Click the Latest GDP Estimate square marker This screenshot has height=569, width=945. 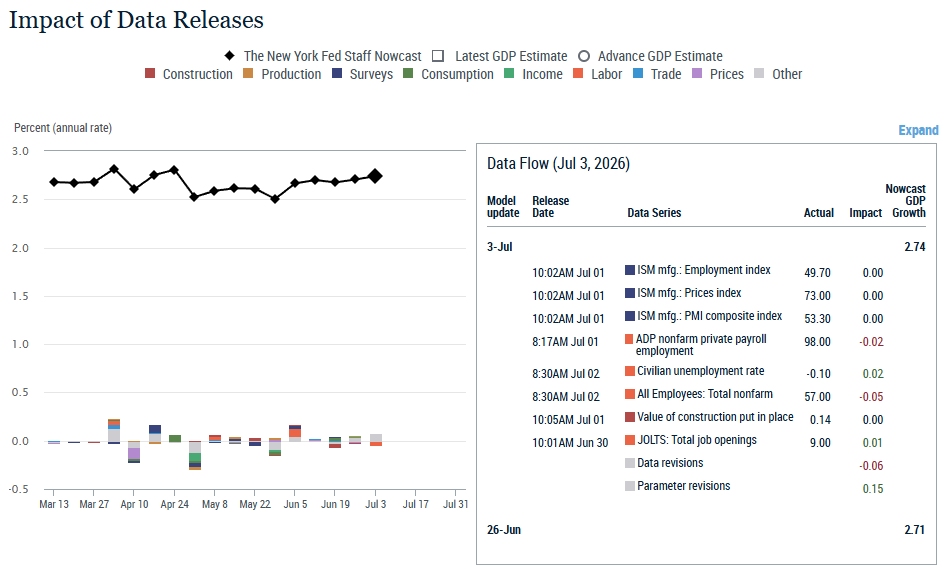pyautogui.click(x=438, y=56)
